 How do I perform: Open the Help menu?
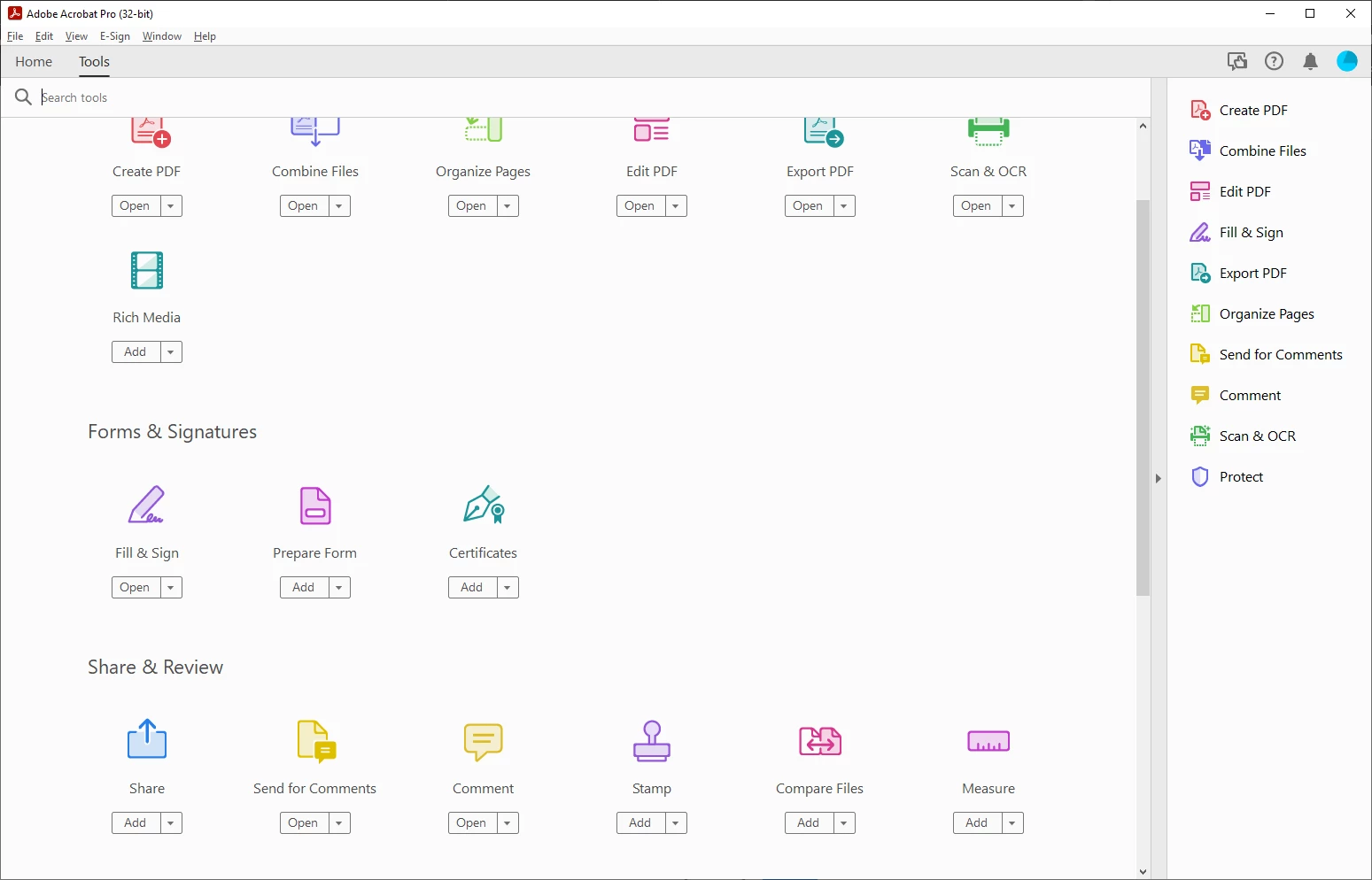pos(205,36)
